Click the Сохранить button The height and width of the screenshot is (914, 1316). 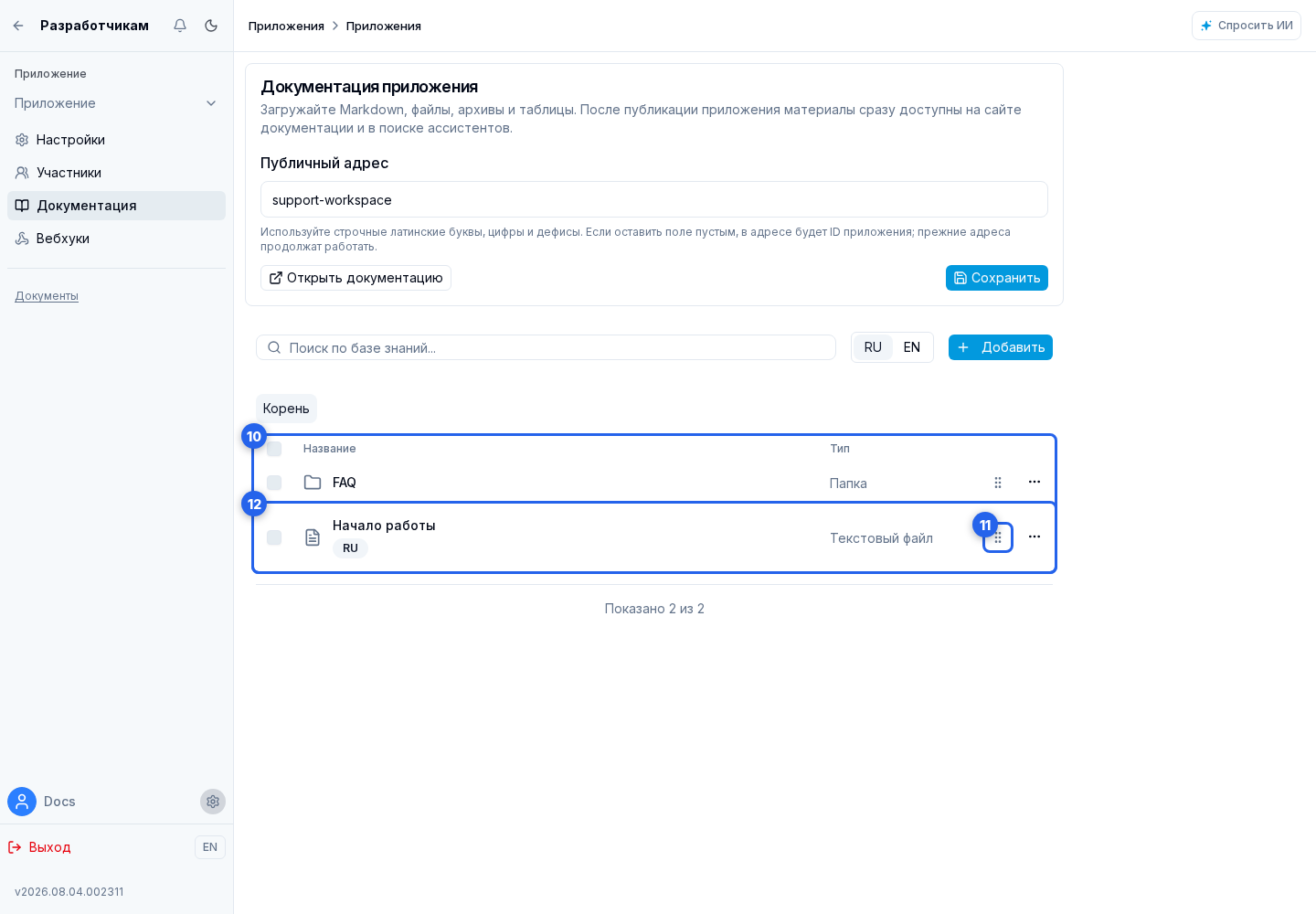[997, 278]
